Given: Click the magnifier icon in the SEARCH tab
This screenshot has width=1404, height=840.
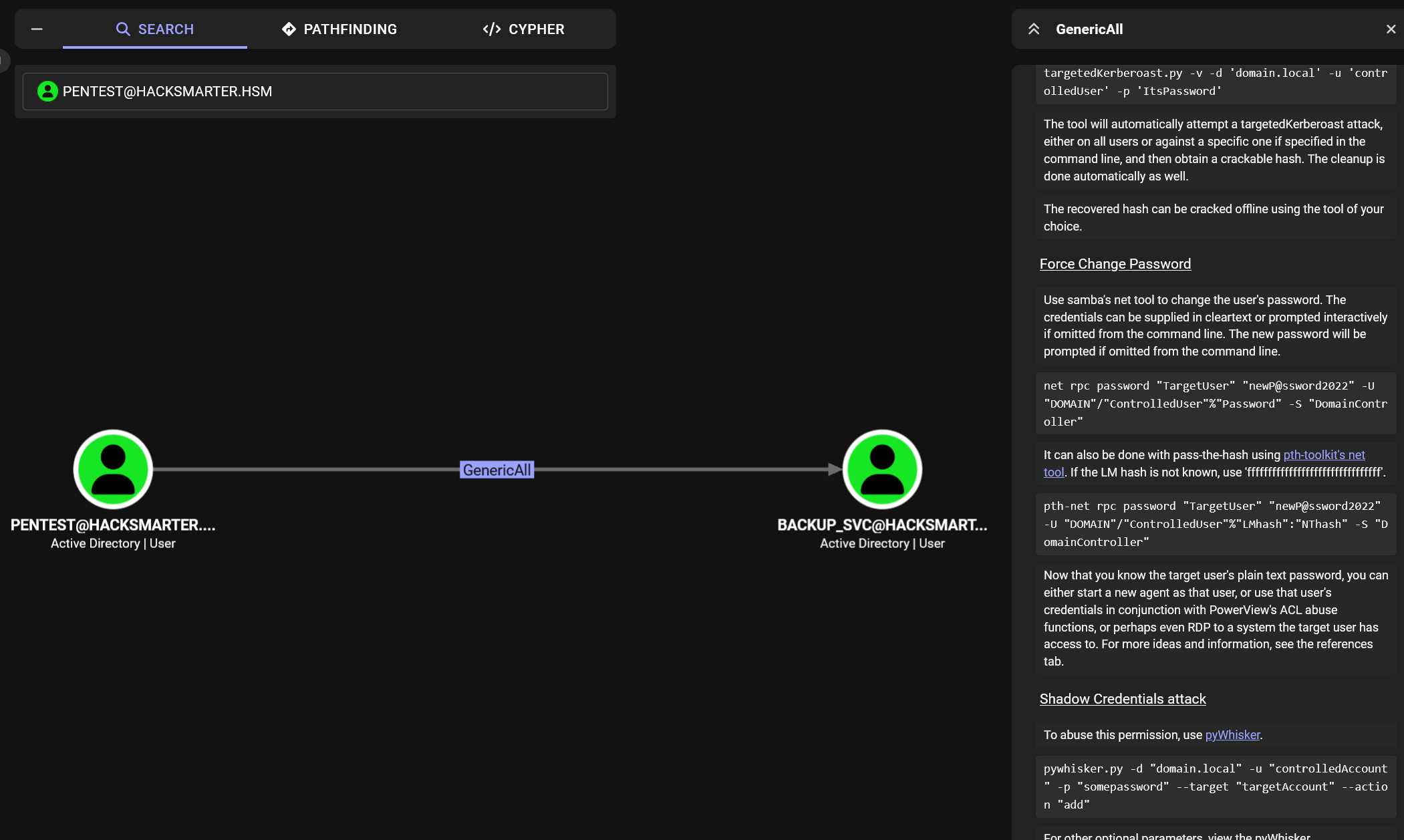Looking at the screenshot, I should tap(123, 29).
